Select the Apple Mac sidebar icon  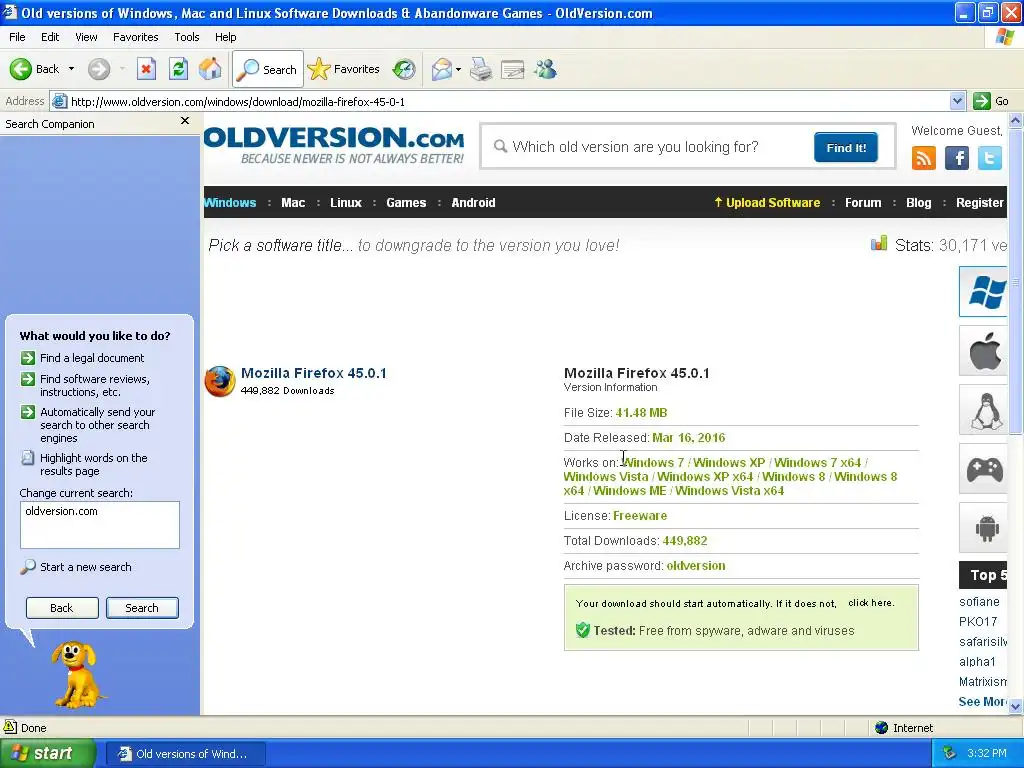(x=984, y=351)
